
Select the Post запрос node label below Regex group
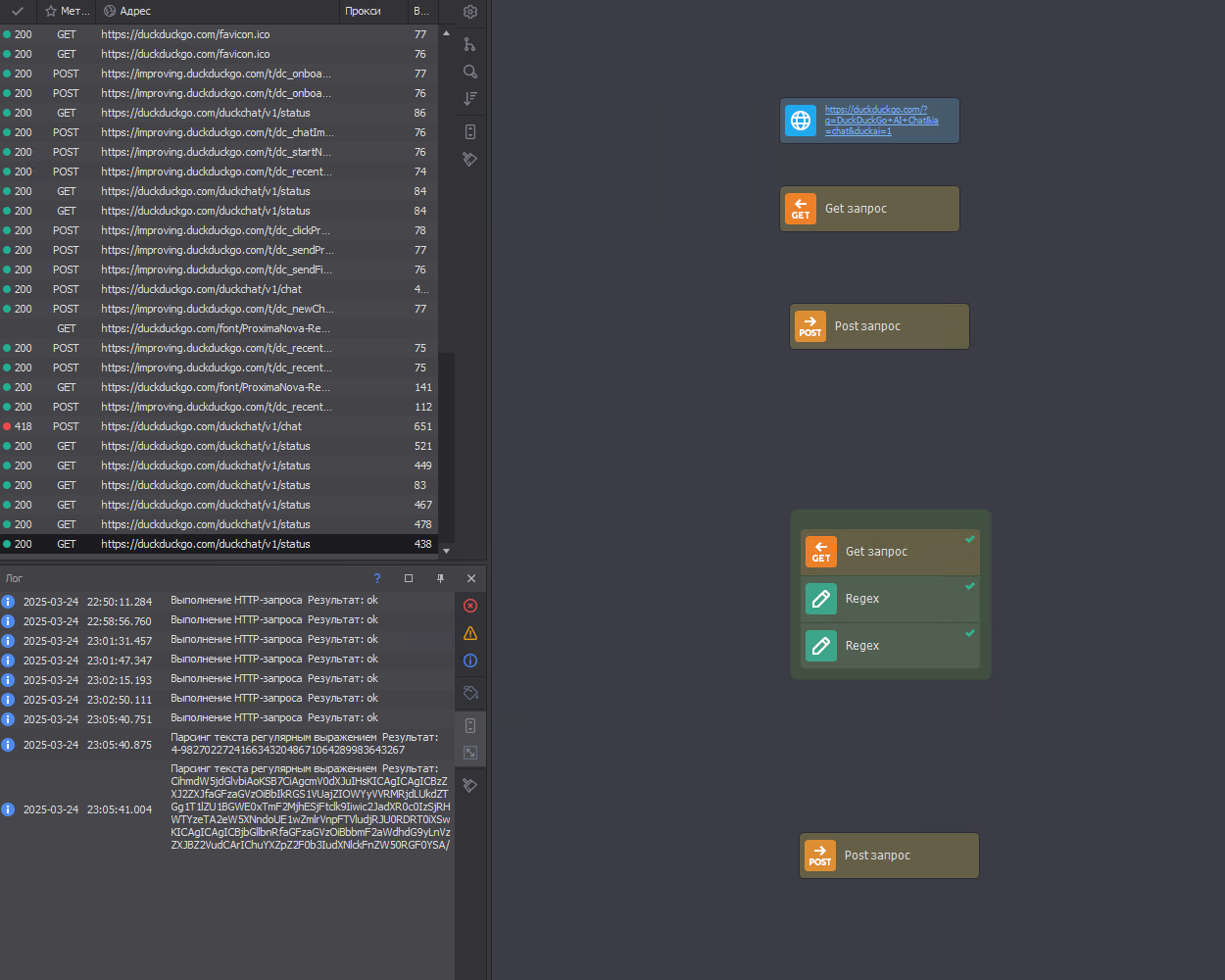877,856
